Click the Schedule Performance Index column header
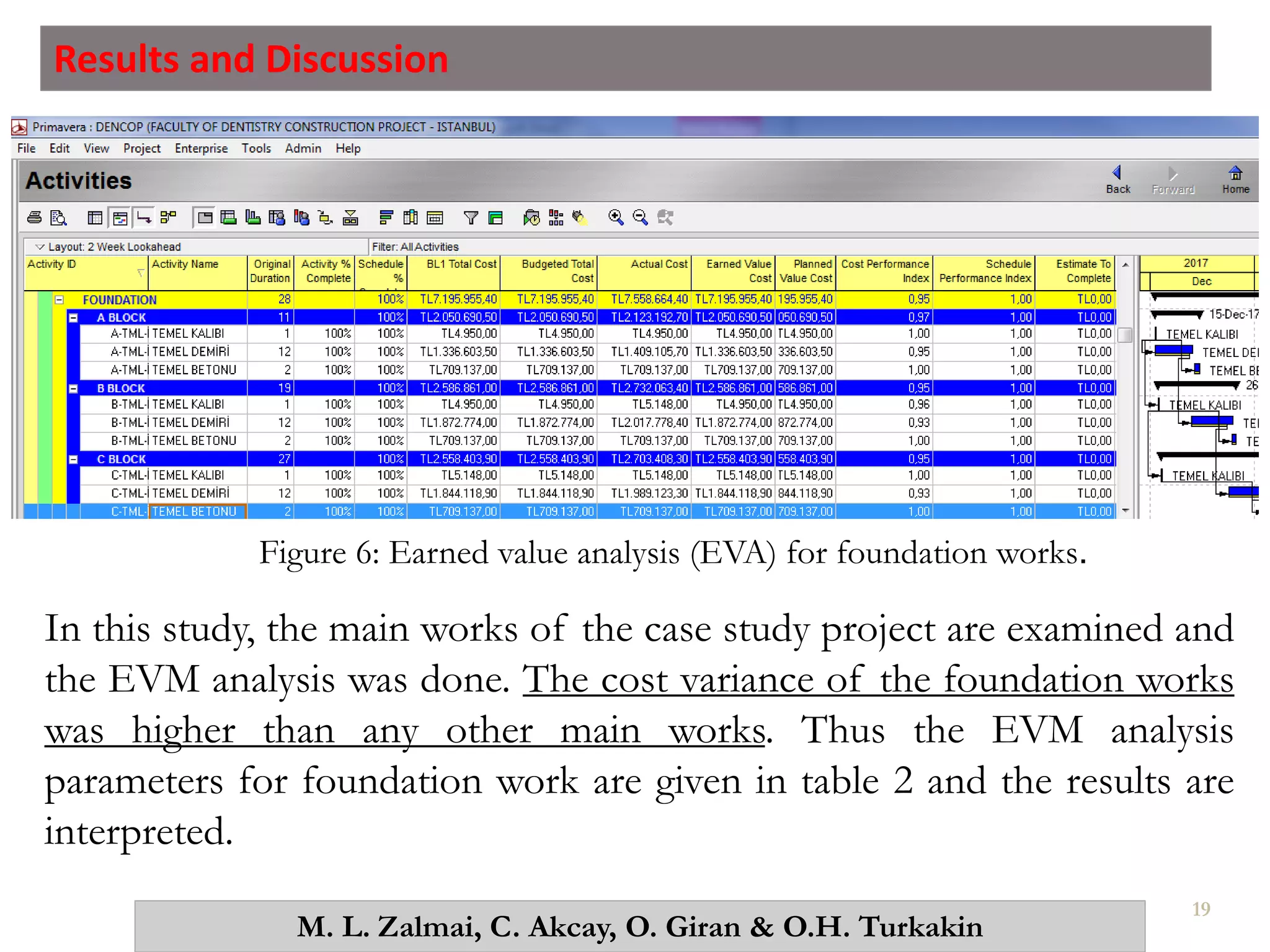This screenshot has width=1270, height=952. pyautogui.click(x=984, y=273)
